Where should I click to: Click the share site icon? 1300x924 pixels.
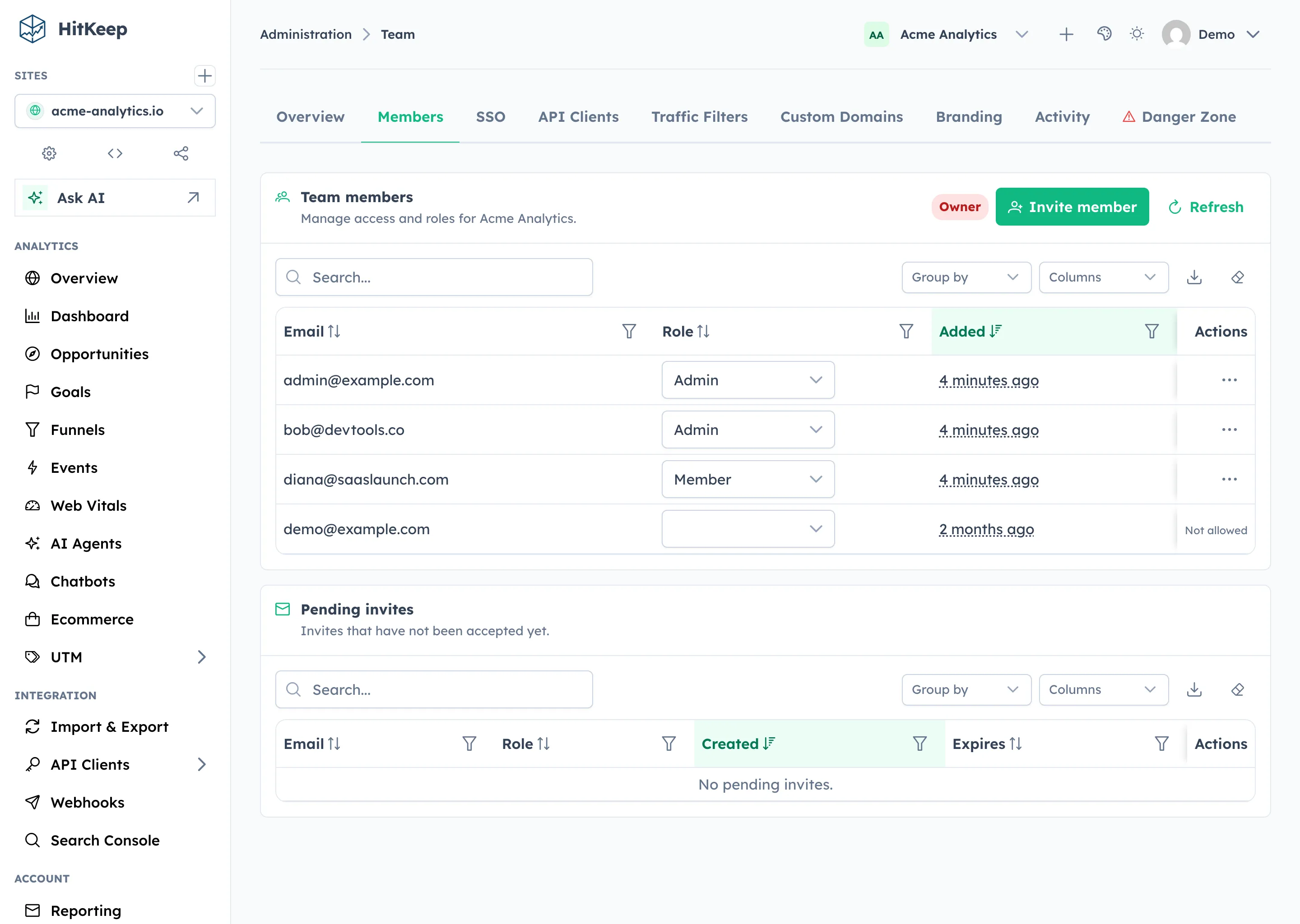tap(181, 153)
